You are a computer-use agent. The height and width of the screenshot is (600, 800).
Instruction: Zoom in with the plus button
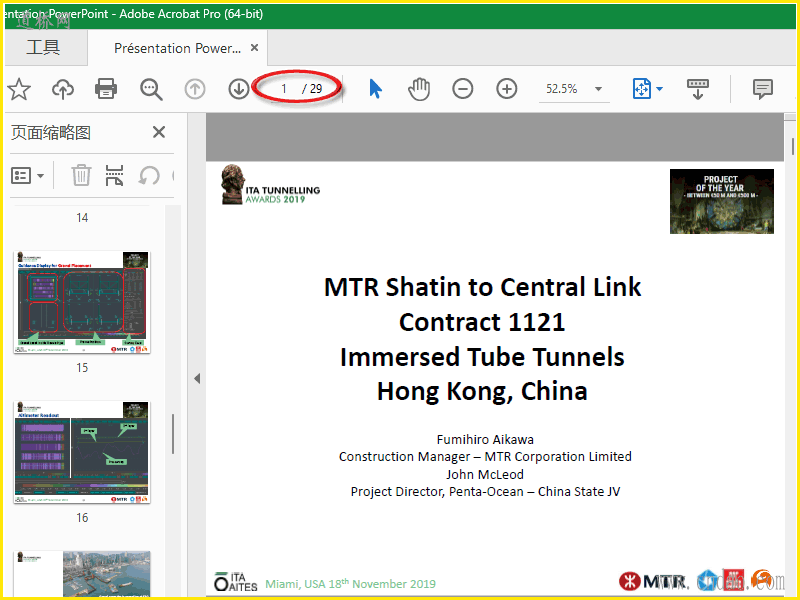click(x=506, y=89)
